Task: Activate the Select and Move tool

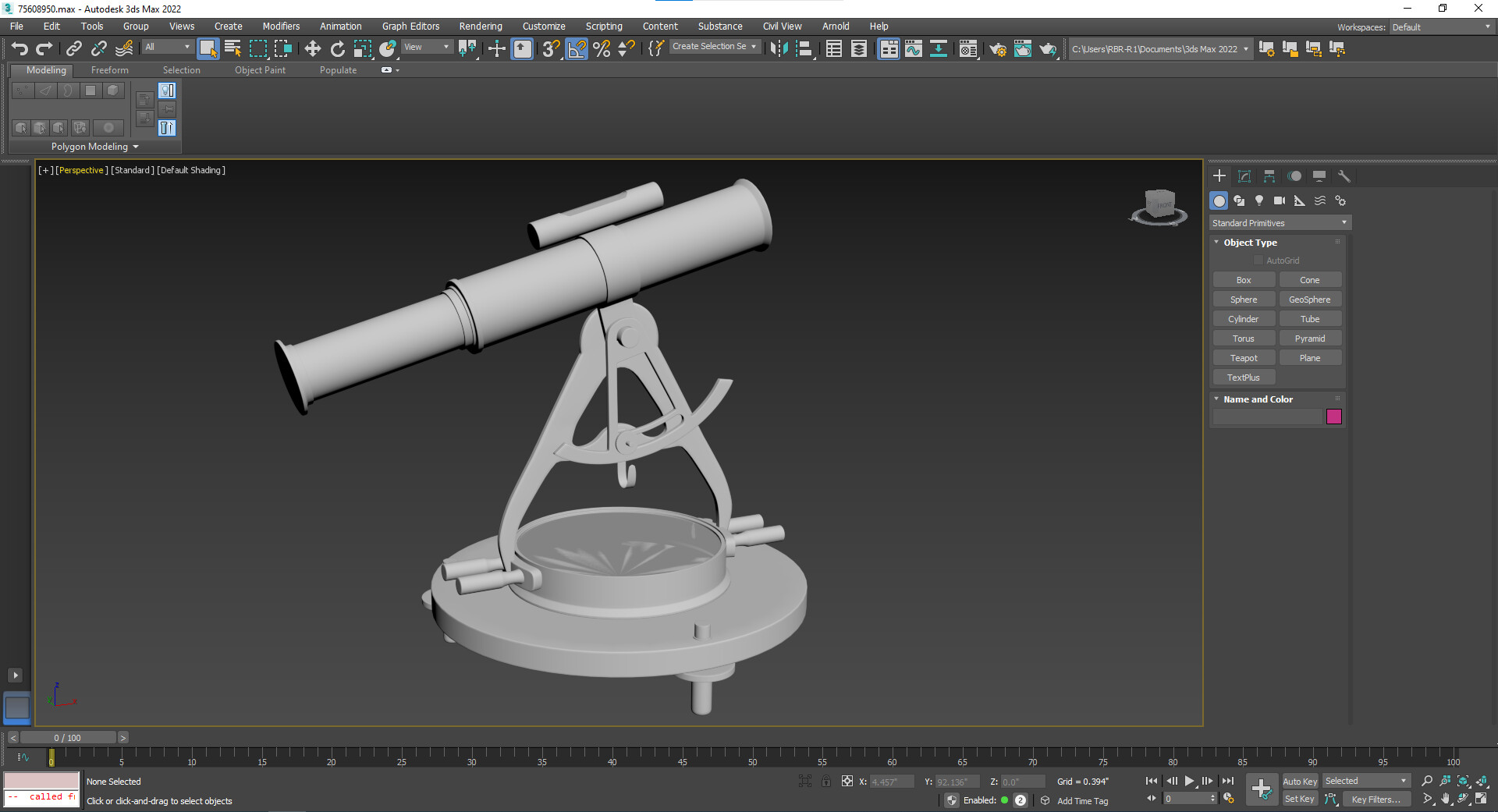Action: pos(312,48)
